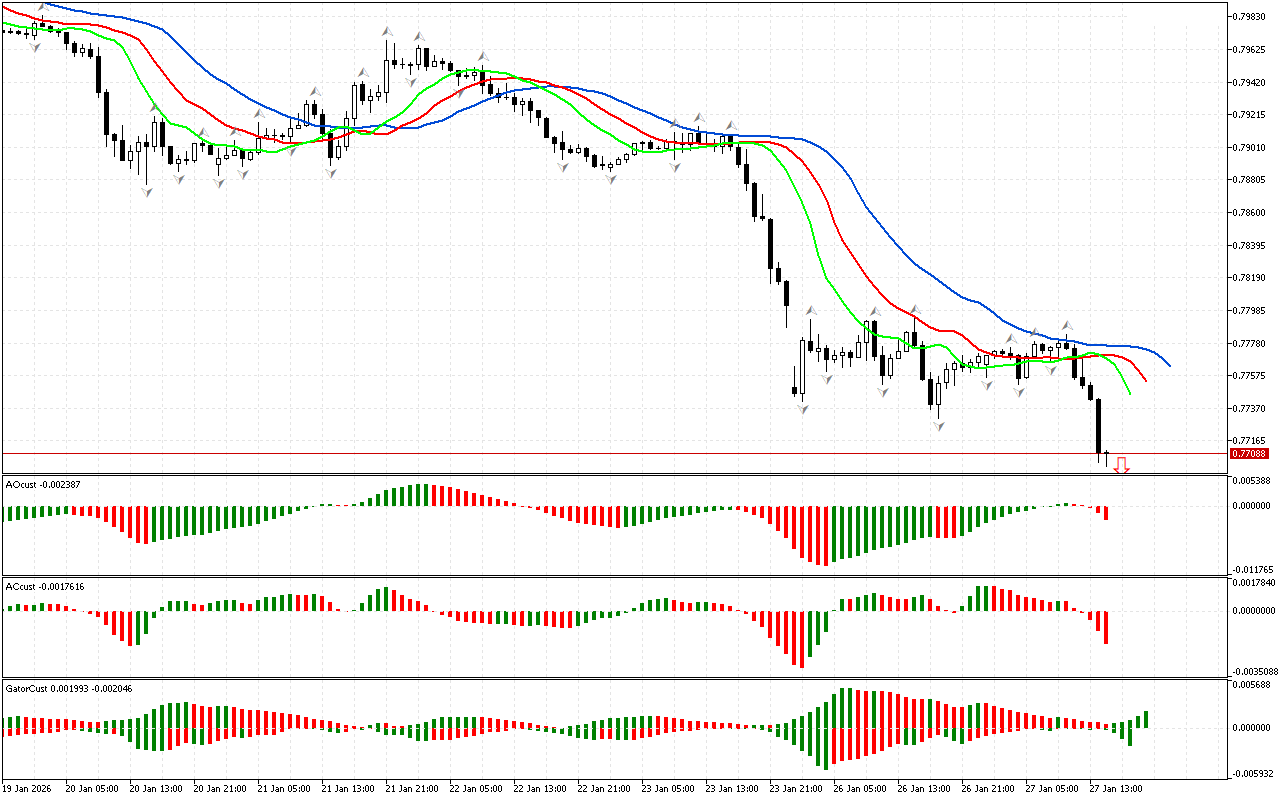The height and width of the screenshot is (800, 1280).
Task: Select the up fractal above the 21 Jan peak
Action: pos(386,32)
